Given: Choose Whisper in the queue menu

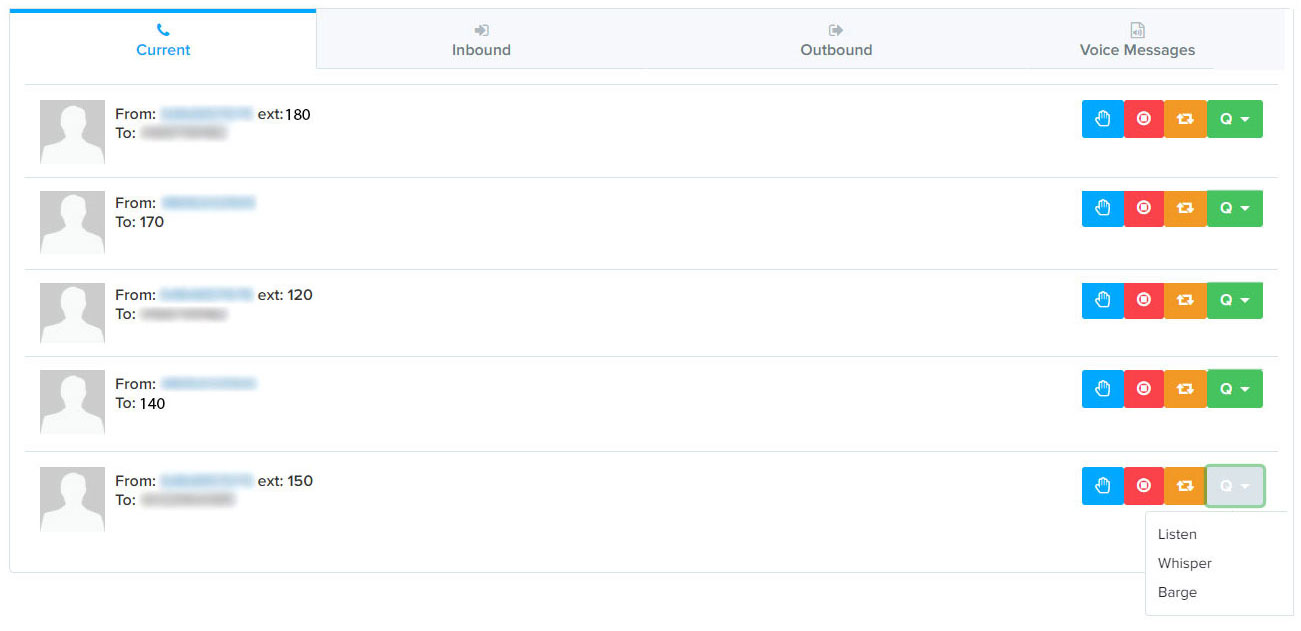Looking at the screenshot, I should click(x=1184, y=563).
